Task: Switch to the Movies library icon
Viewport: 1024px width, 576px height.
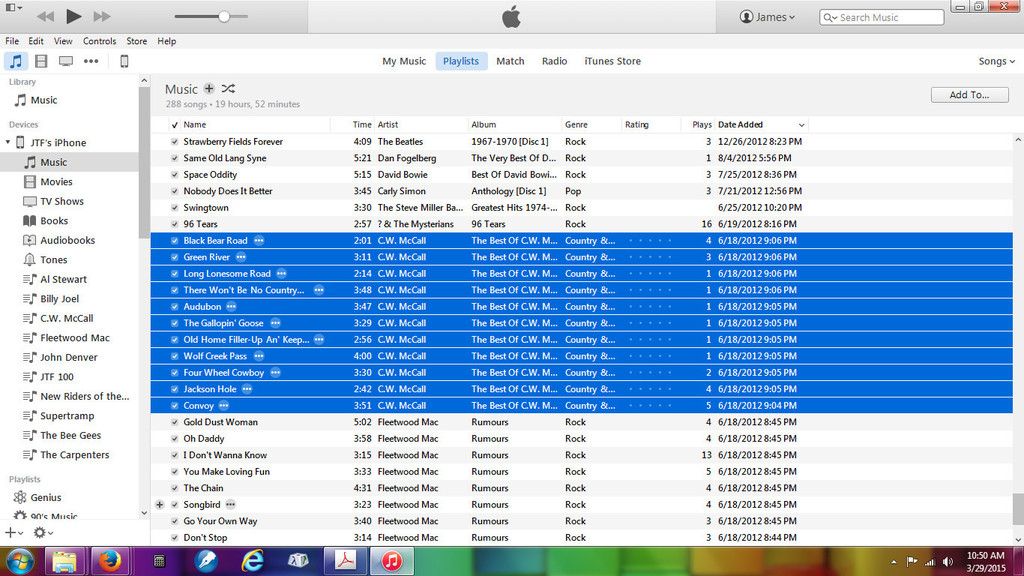Action: [x=41, y=61]
